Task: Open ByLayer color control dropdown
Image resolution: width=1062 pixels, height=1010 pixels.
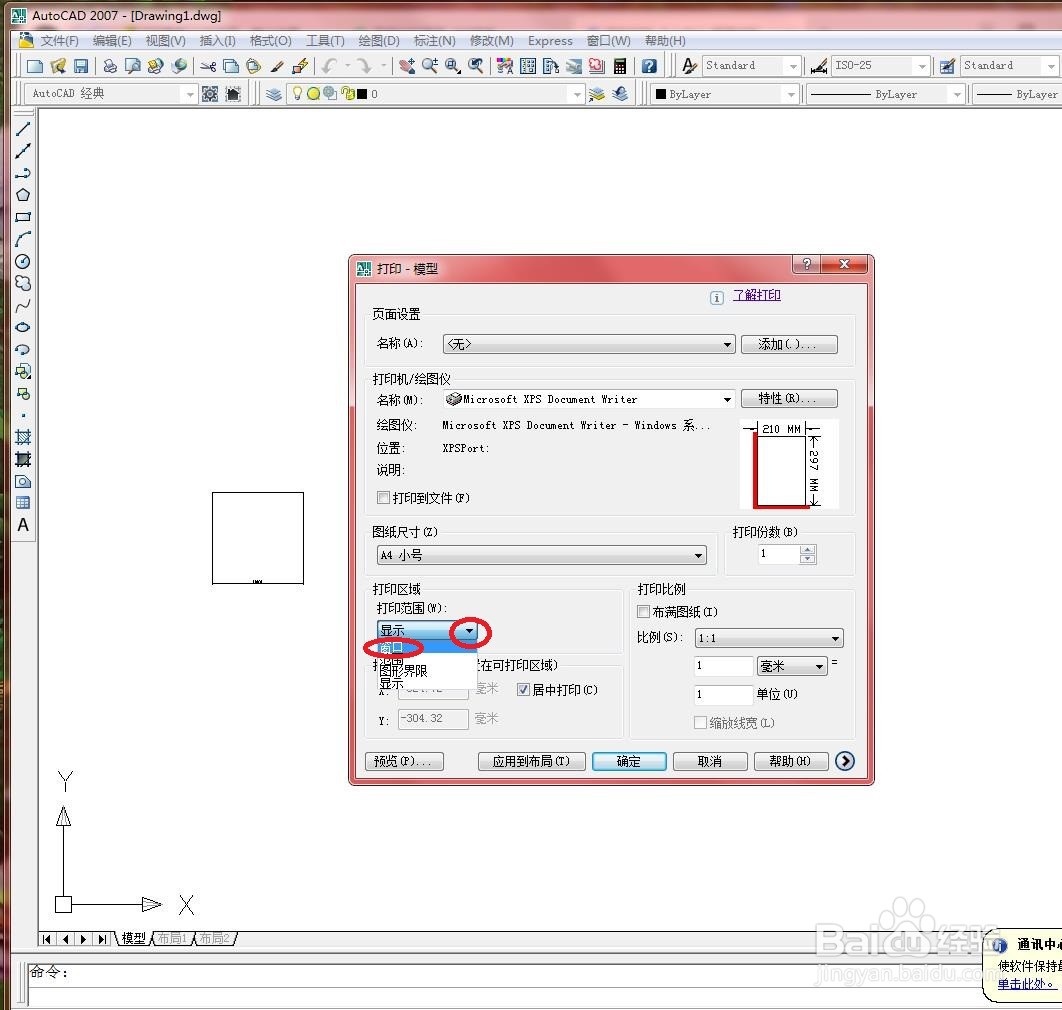Action: tap(725, 94)
